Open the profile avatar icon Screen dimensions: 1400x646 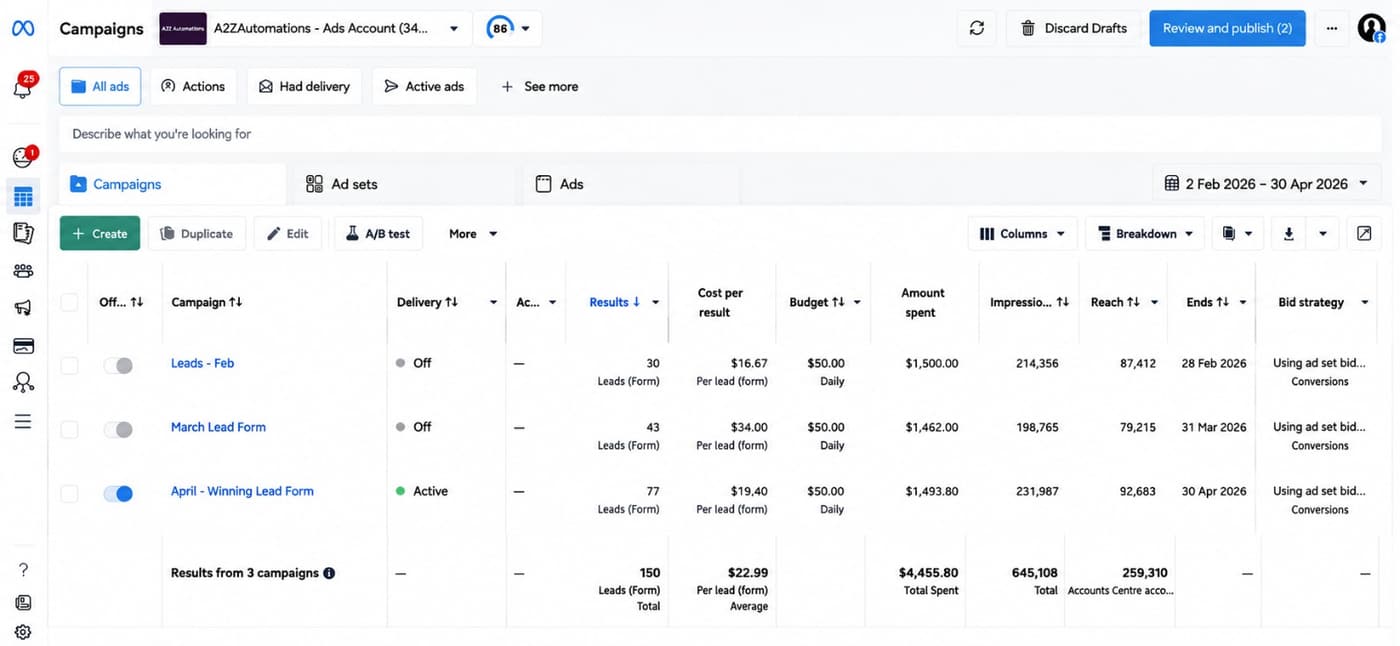click(1371, 28)
